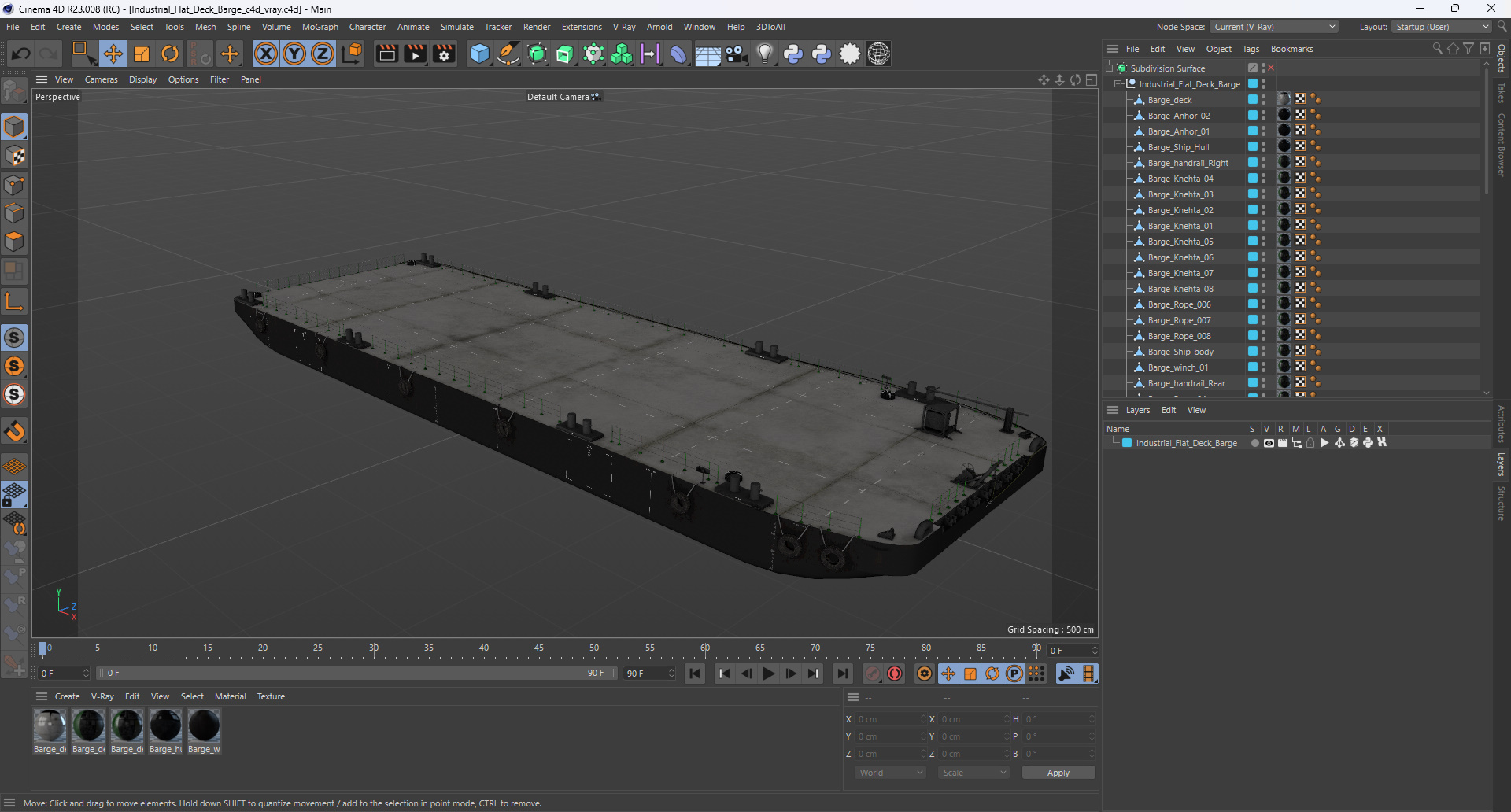This screenshot has height=812, width=1511.
Task: Click the MoGraph Cloner icon
Action: tap(622, 54)
